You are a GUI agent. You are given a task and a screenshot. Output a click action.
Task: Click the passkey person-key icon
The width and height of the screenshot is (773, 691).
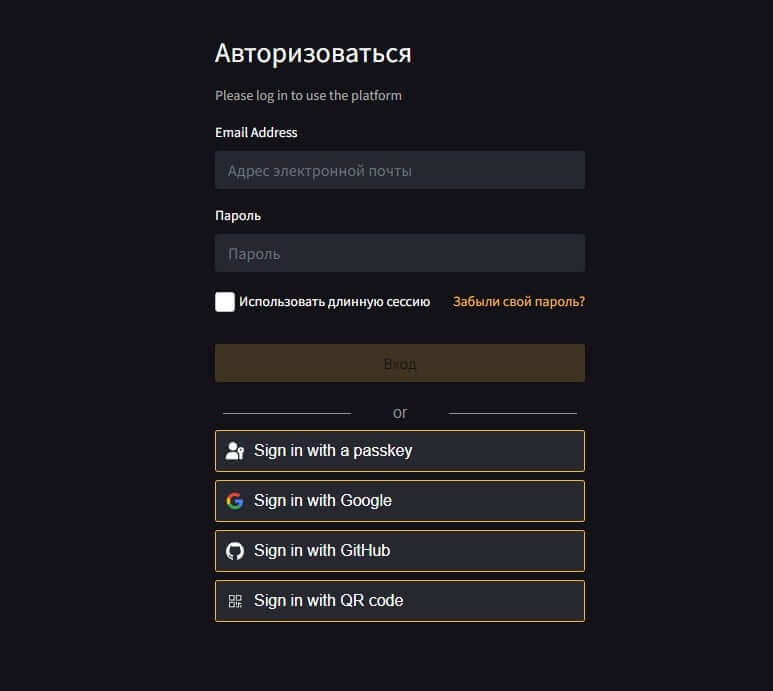[235, 451]
